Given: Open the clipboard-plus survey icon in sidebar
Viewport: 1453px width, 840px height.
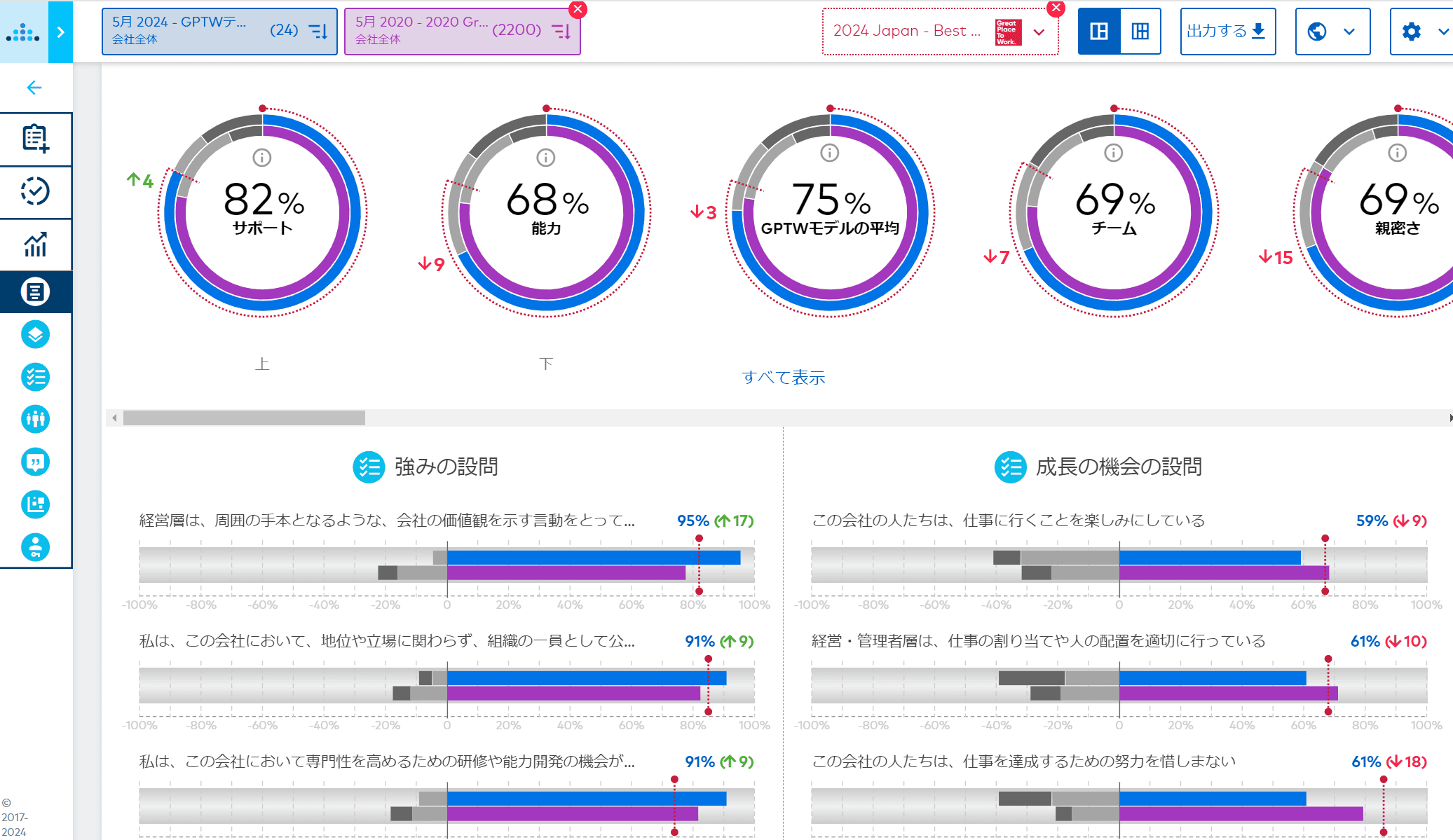Looking at the screenshot, I should [x=35, y=139].
